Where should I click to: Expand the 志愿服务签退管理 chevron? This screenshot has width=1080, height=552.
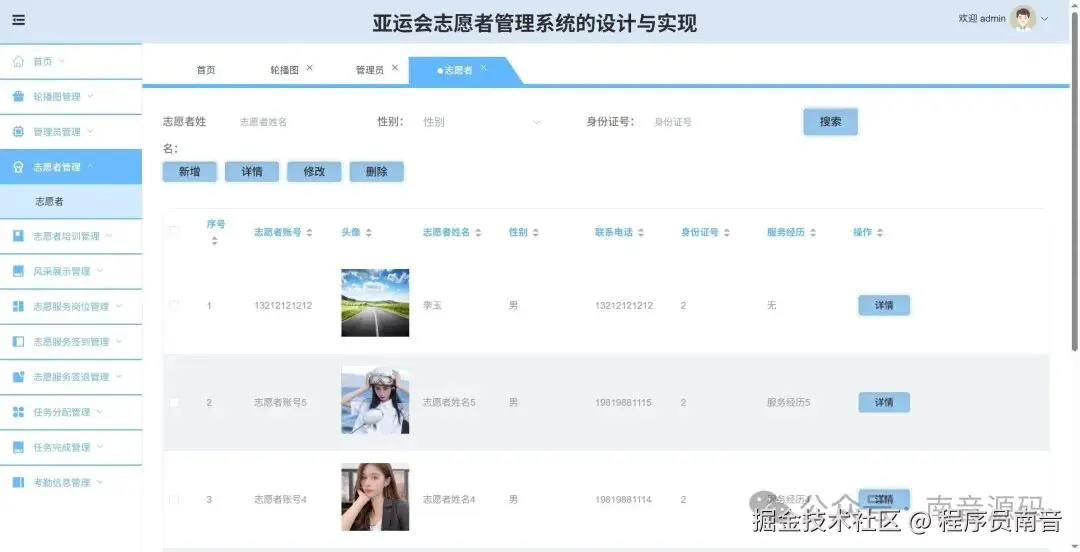118,376
